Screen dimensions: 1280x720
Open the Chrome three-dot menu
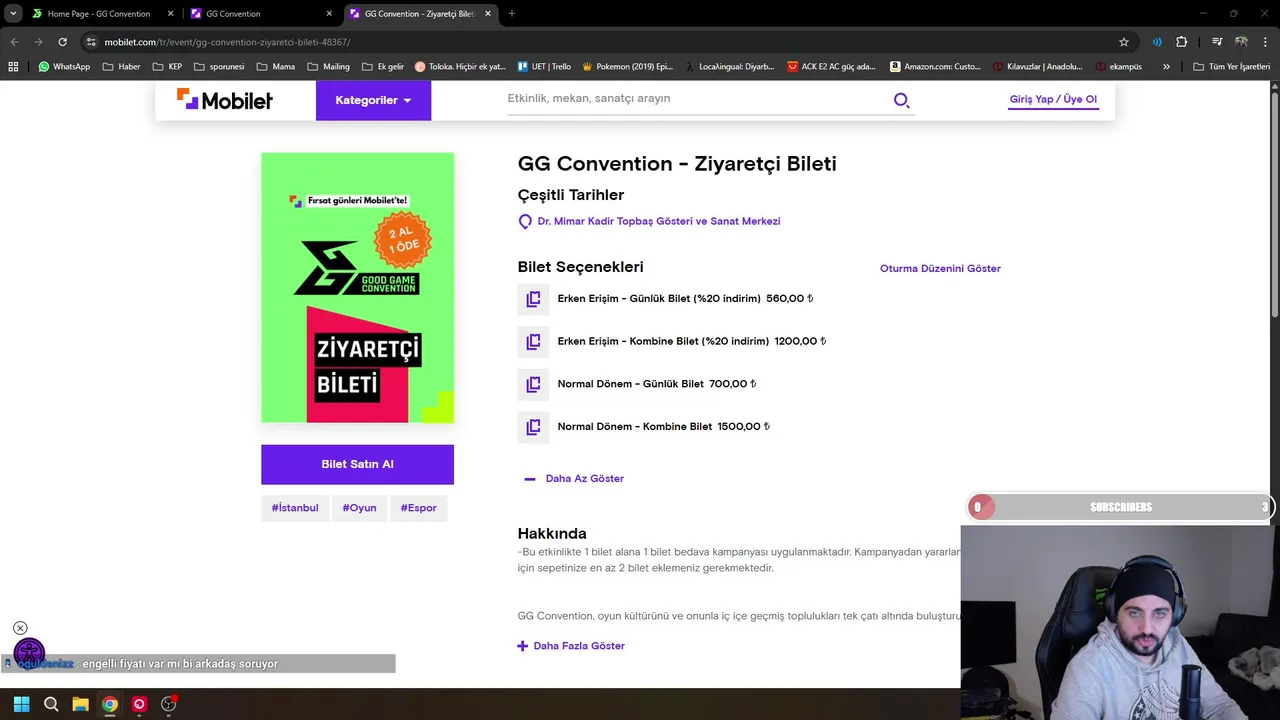[1265, 42]
